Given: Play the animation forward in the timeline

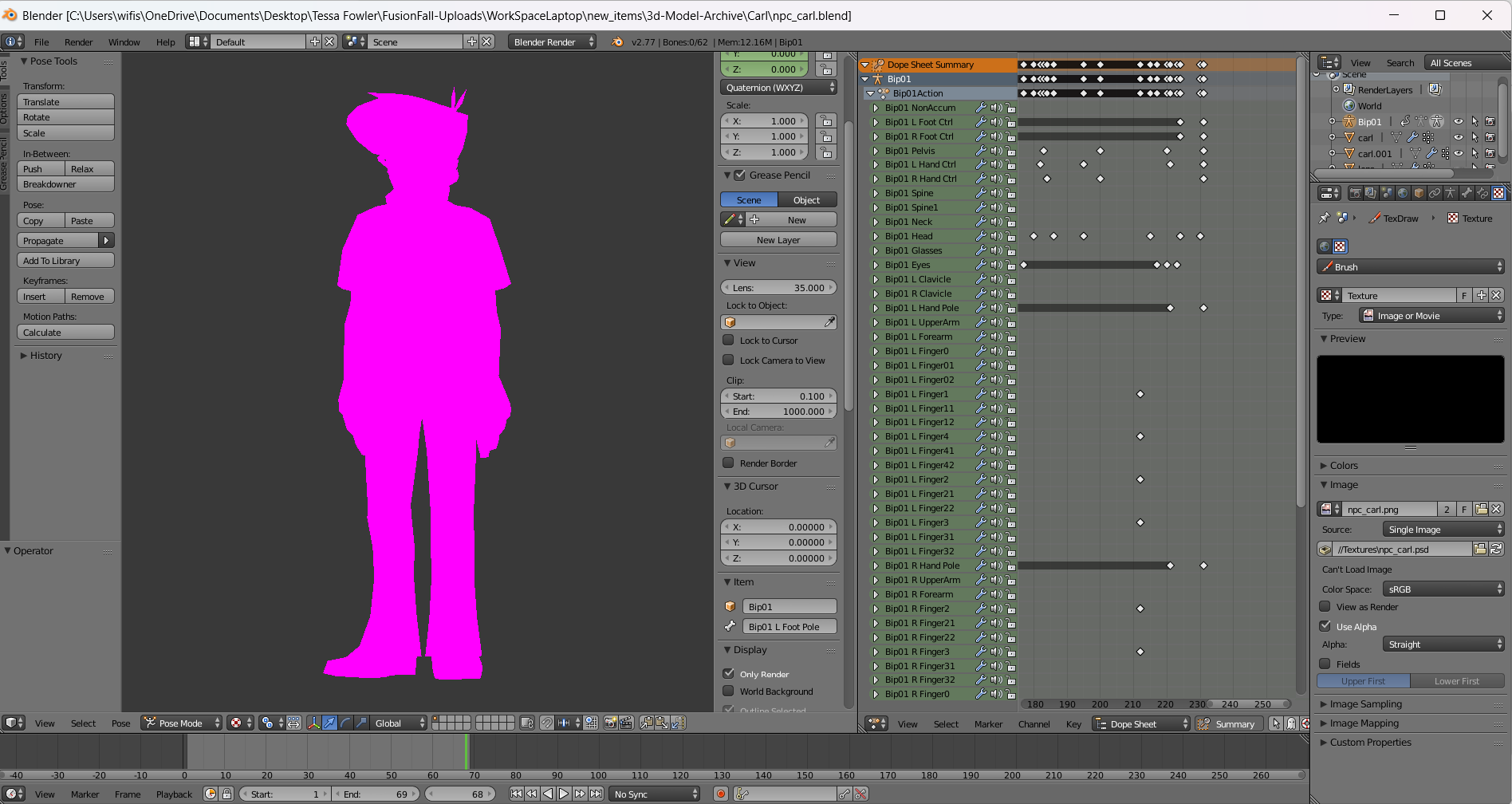Looking at the screenshot, I should coord(564,794).
